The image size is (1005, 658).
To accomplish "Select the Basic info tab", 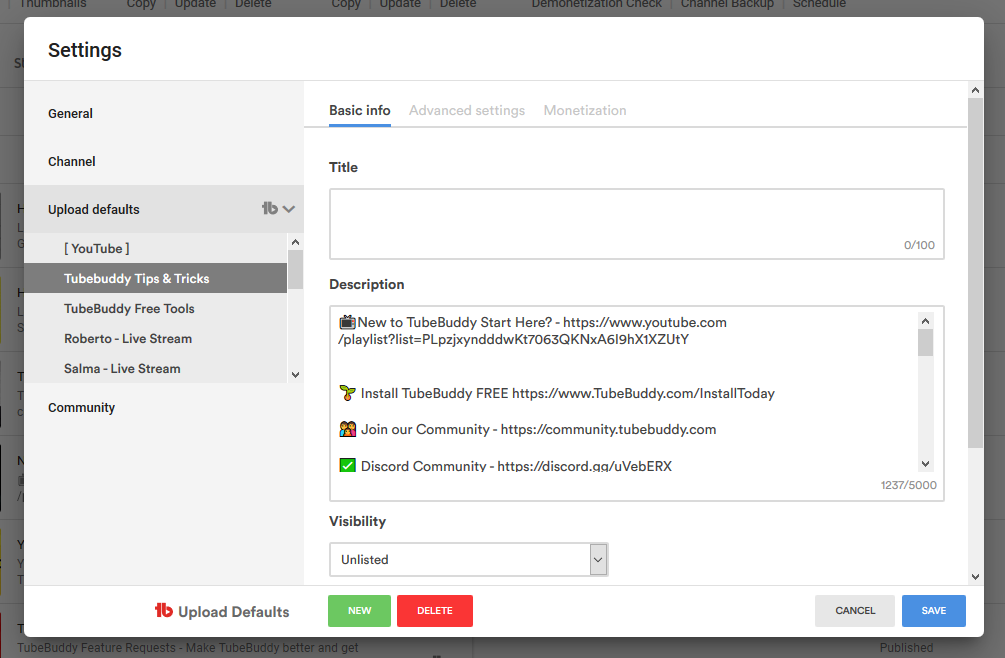I will click(x=360, y=111).
